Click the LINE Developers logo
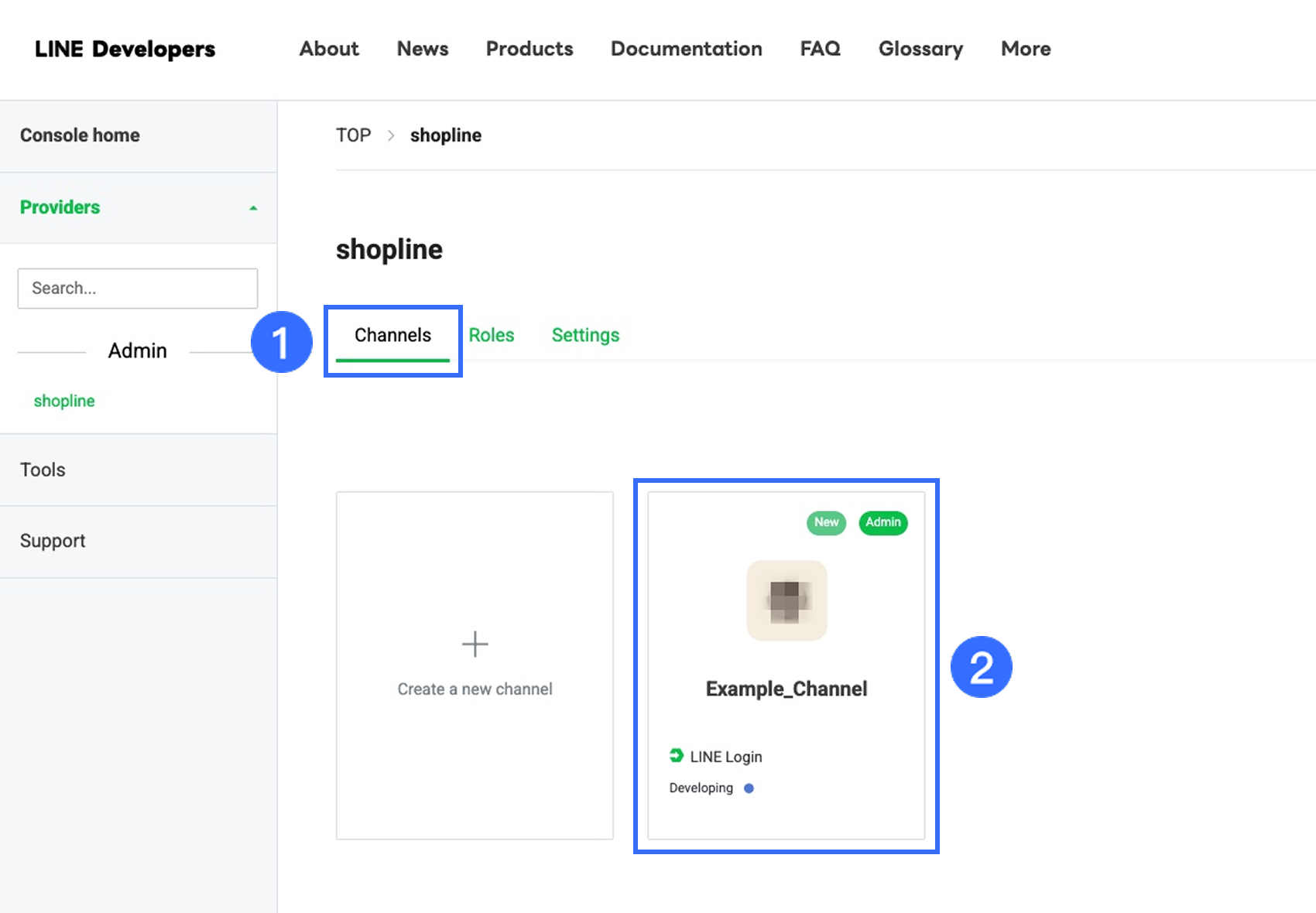This screenshot has width=1316, height=913. 125,49
